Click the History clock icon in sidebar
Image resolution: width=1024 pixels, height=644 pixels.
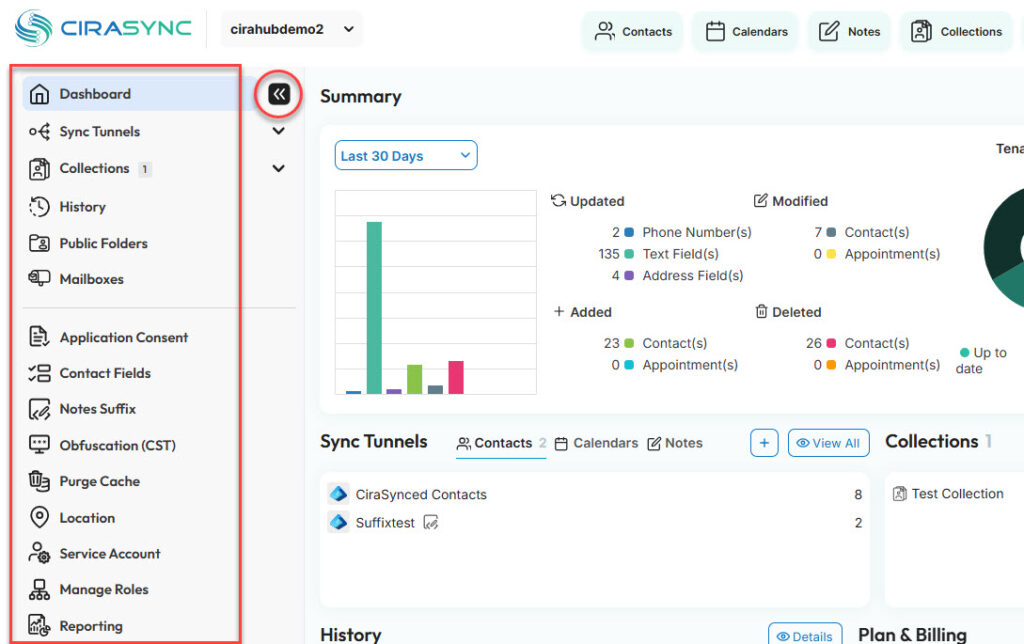click(x=39, y=206)
